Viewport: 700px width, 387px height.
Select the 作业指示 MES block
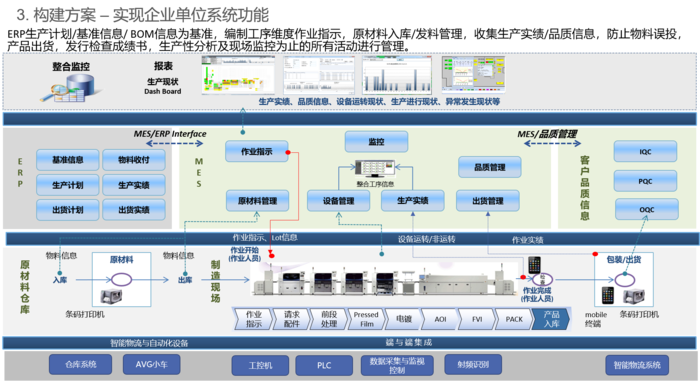pos(257,152)
